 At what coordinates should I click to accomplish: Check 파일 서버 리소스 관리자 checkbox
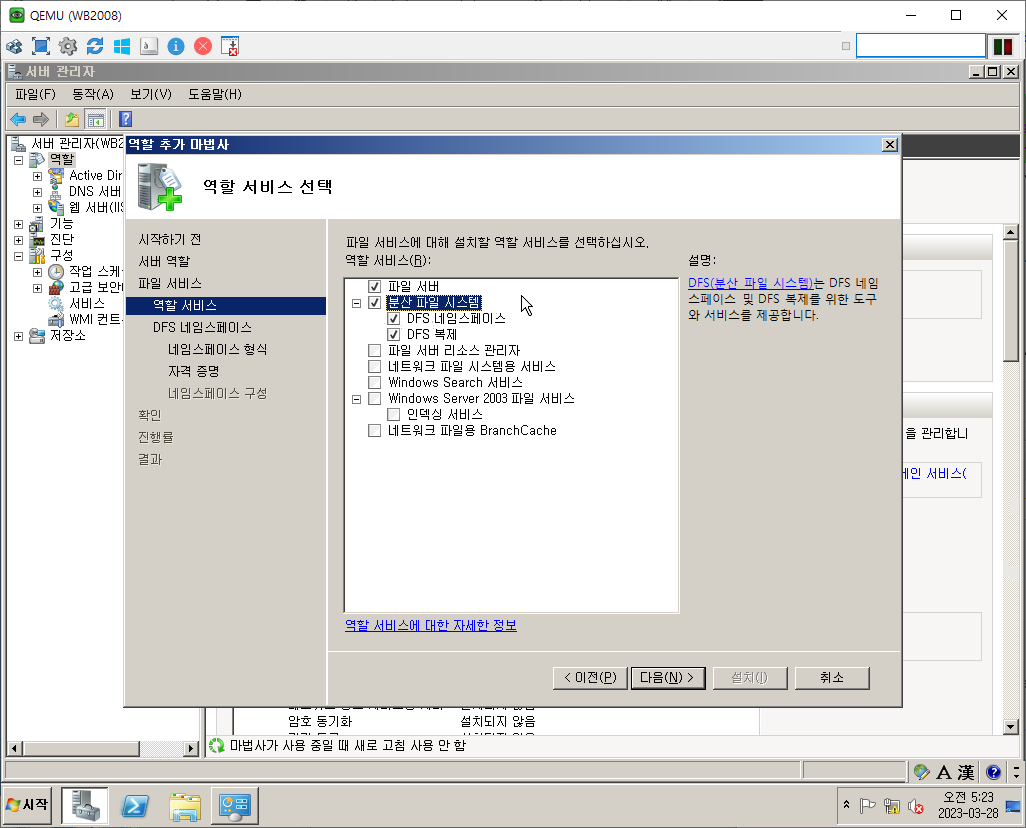click(375, 351)
